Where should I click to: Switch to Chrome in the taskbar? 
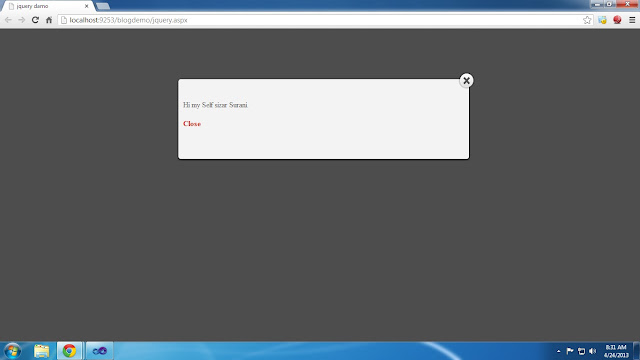pos(69,351)
